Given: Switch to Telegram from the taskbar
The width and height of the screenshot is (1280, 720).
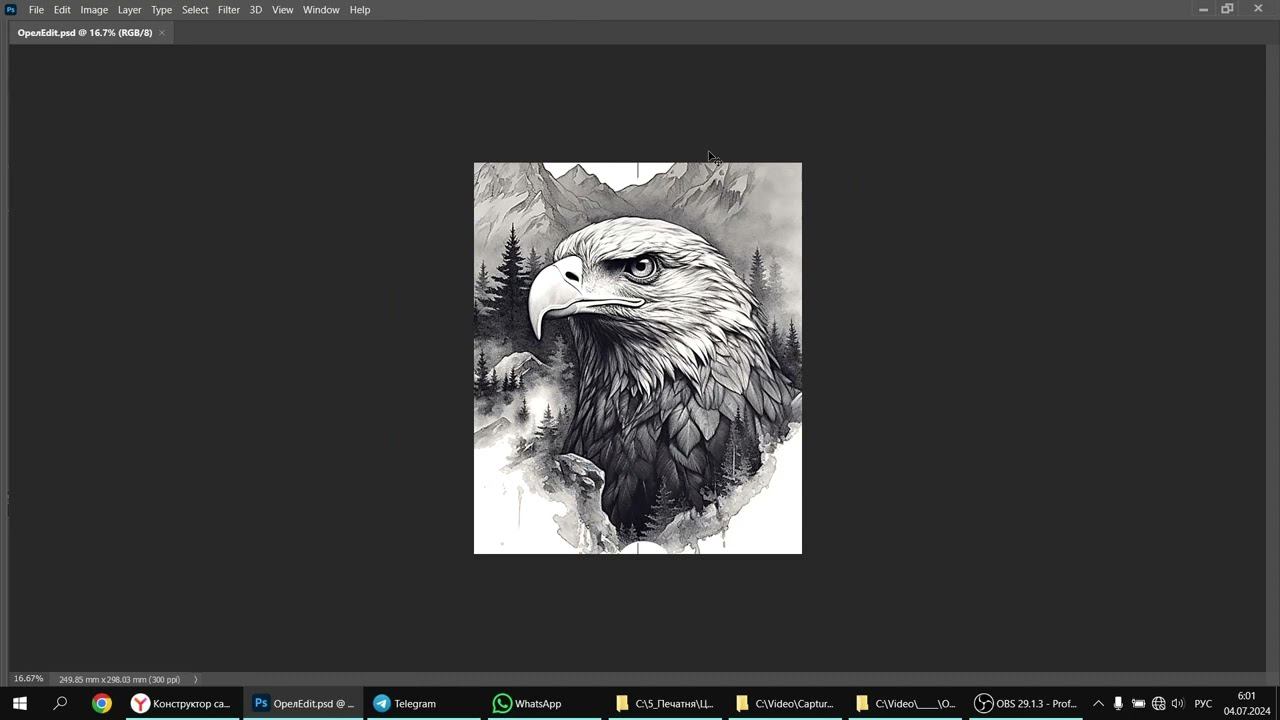Looking at the screenshot, I should 422,704.
